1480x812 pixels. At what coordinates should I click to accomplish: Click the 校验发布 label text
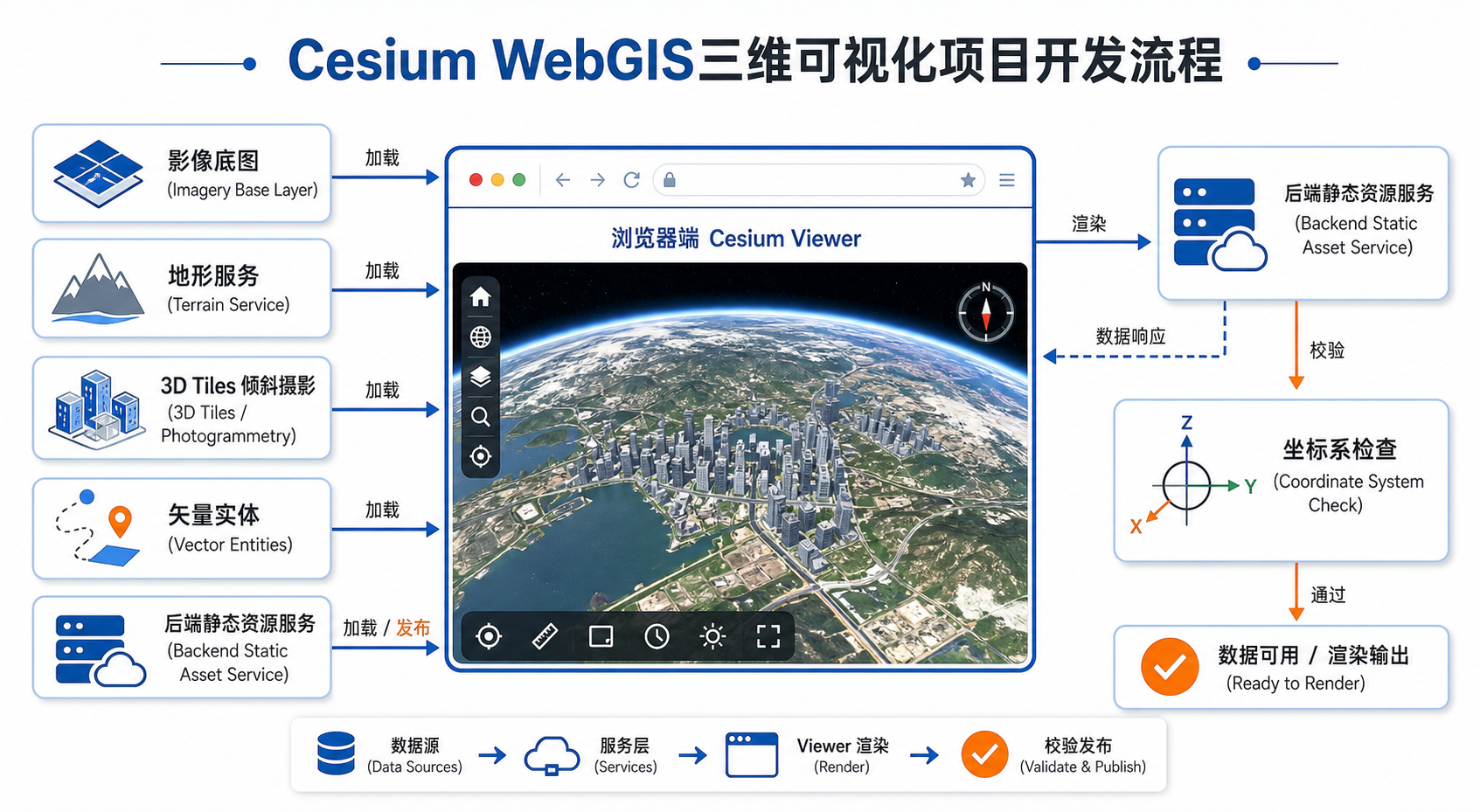click(x=1078, y=746)
